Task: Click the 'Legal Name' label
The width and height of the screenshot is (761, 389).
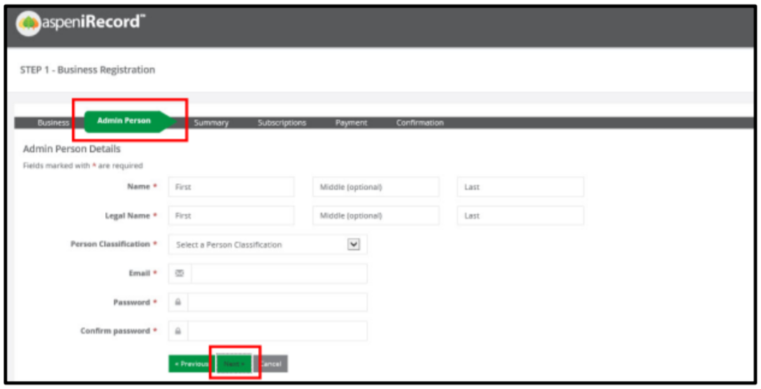Action: click(x=128, y=215)
